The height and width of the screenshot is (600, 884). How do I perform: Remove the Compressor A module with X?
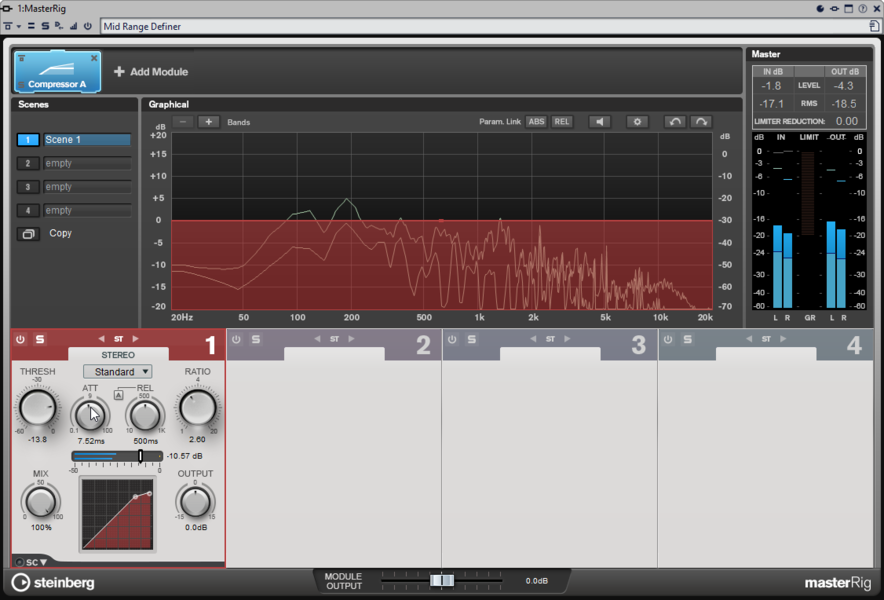(x=94, y=58)
